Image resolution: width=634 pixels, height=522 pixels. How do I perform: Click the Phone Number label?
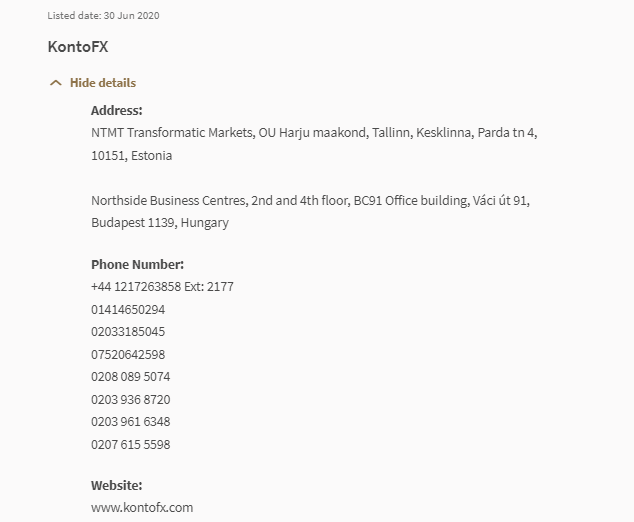137,265
